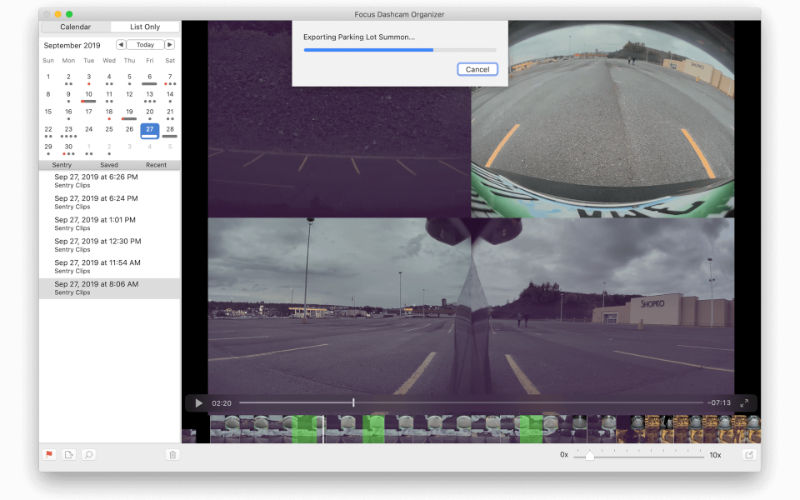Click the share icon at bottom right

[748, 454]
